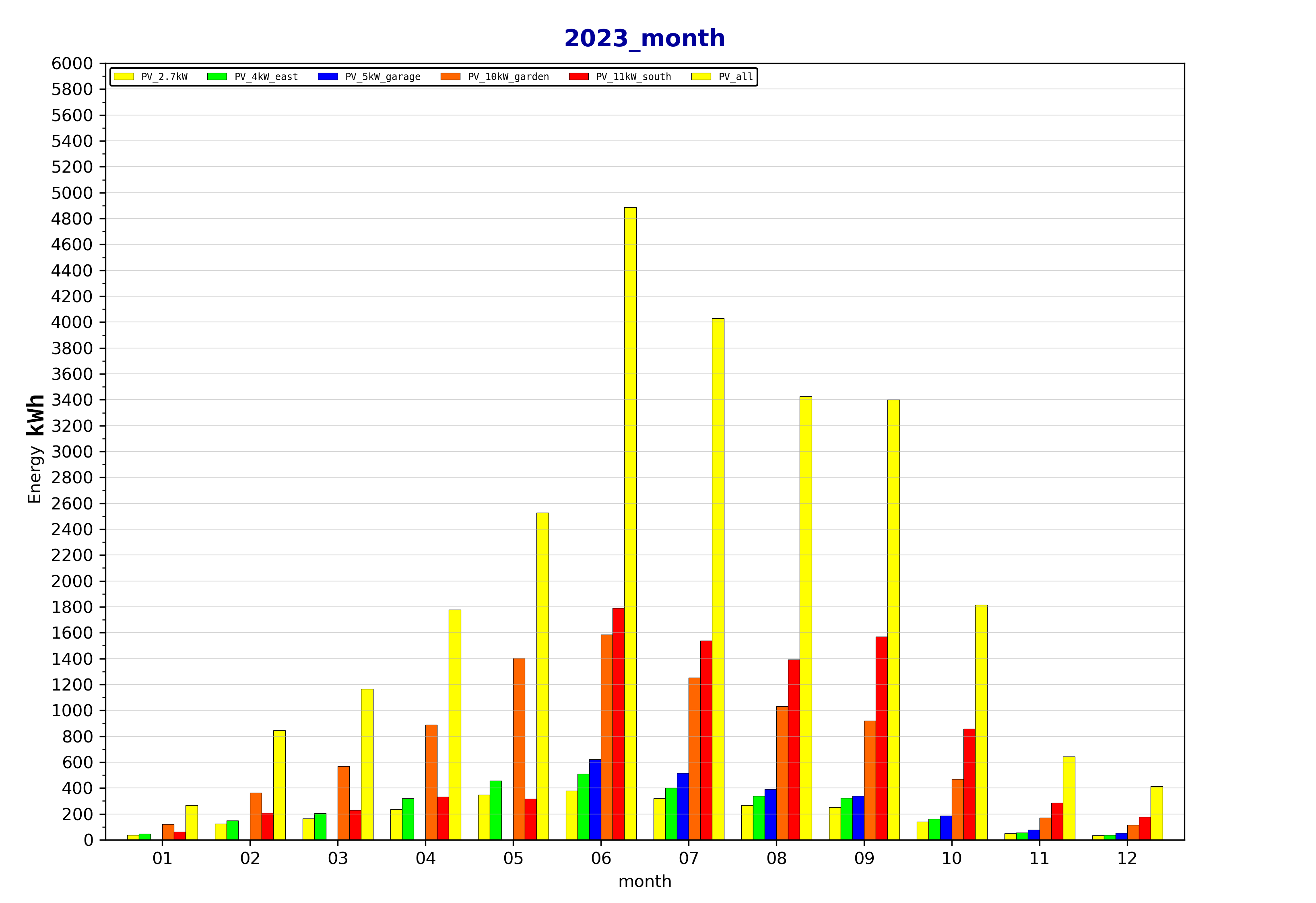The width and height of the screenshot is (1316, 903).
Task: Select the PV_5kW_garage legend label
Action: coord(383,77)
